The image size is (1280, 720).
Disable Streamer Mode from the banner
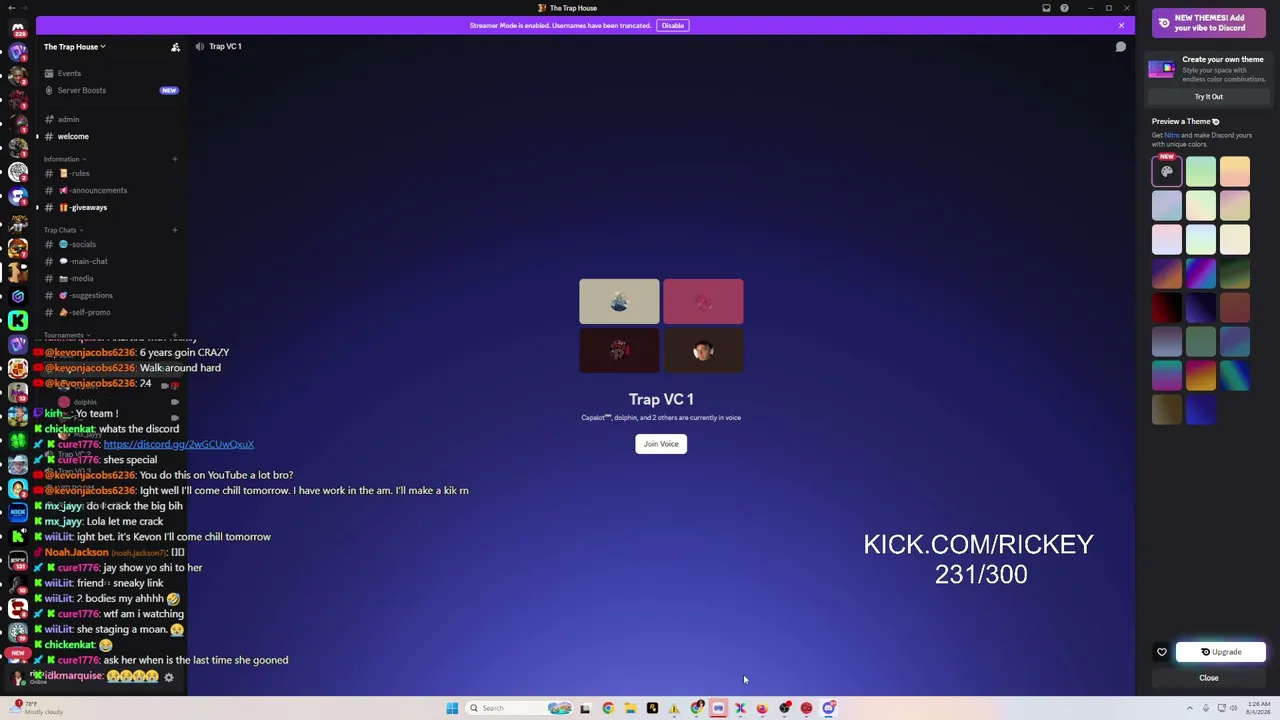coord(673,25)
